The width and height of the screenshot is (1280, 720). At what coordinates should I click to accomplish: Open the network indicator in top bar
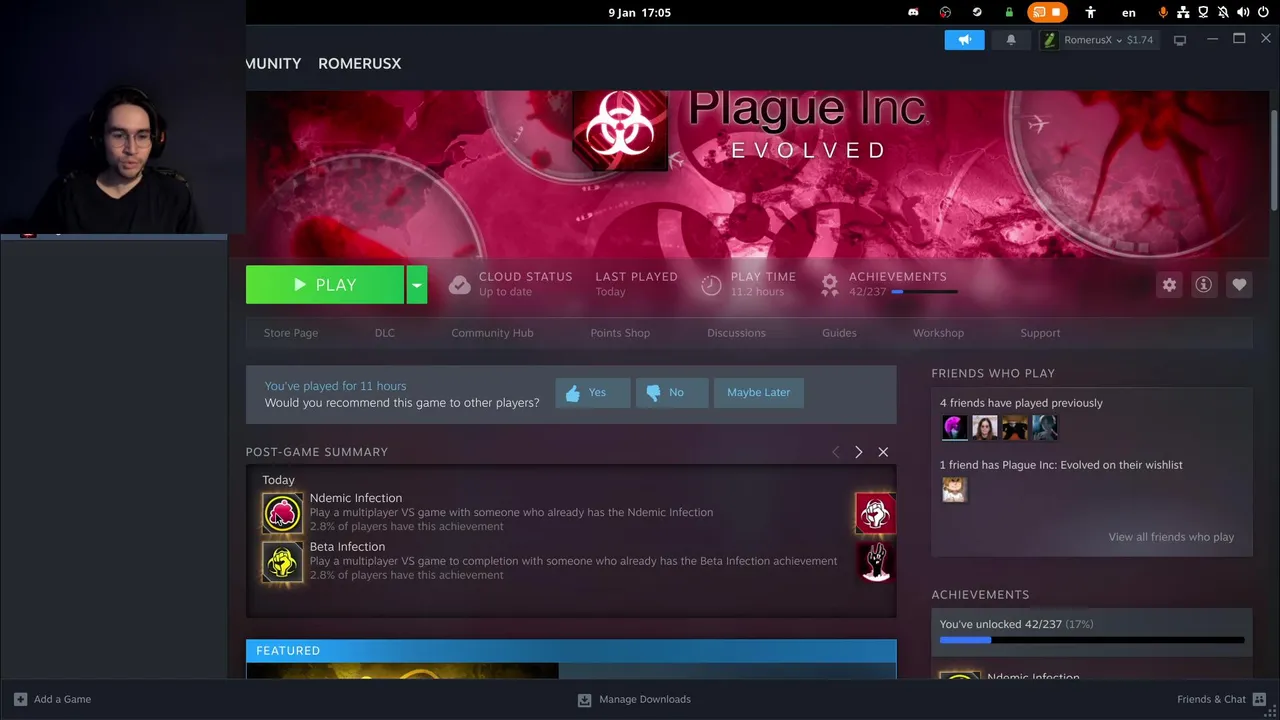(1183, 13)
